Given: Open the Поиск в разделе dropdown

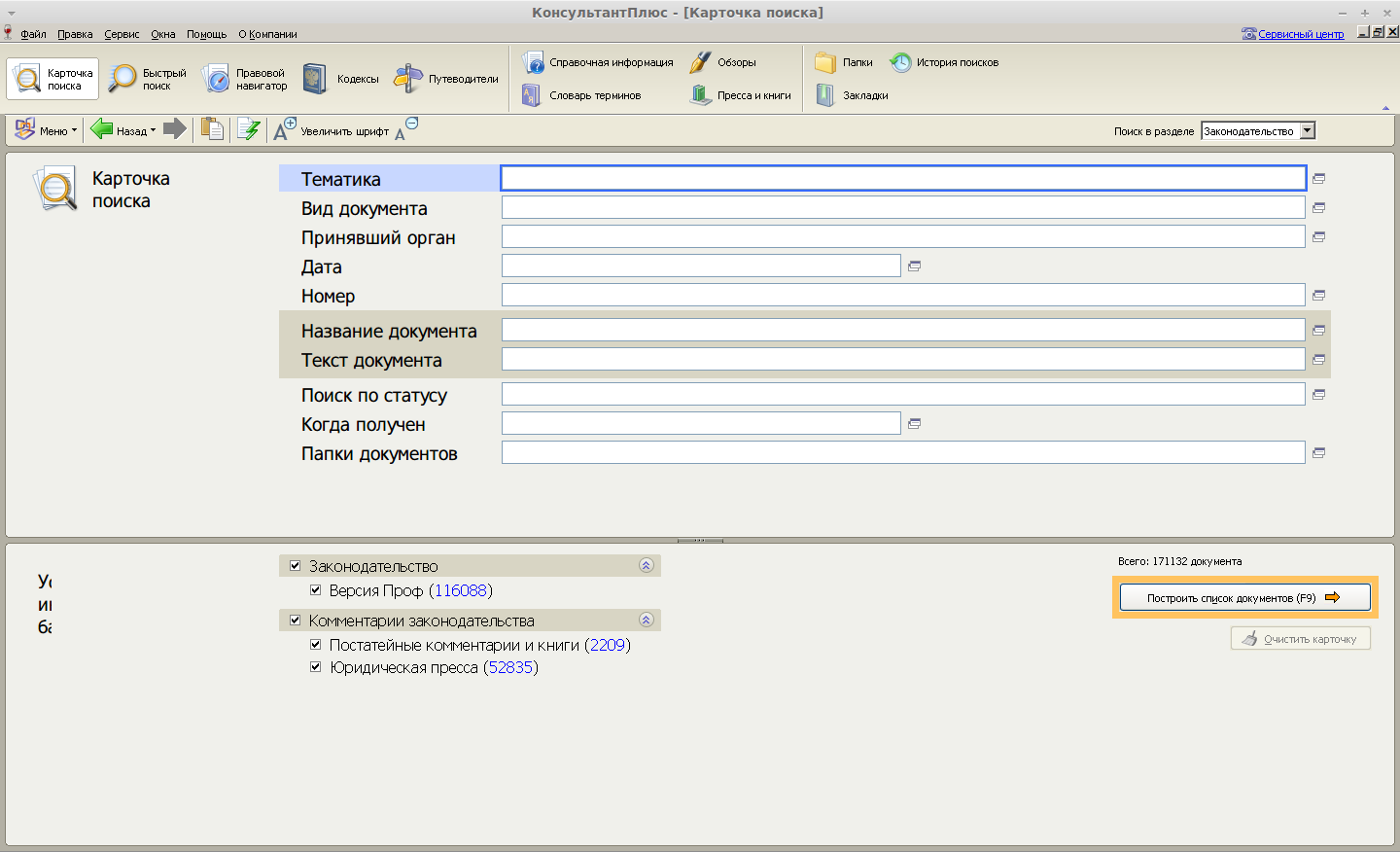Looking at the screenshot, I should click(x=1308, y=131).
